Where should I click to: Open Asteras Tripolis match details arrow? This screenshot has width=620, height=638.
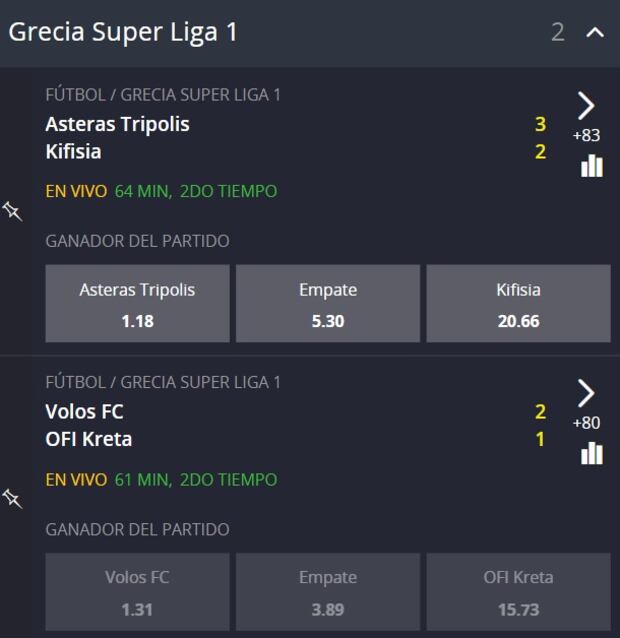(x=587, y=105)
